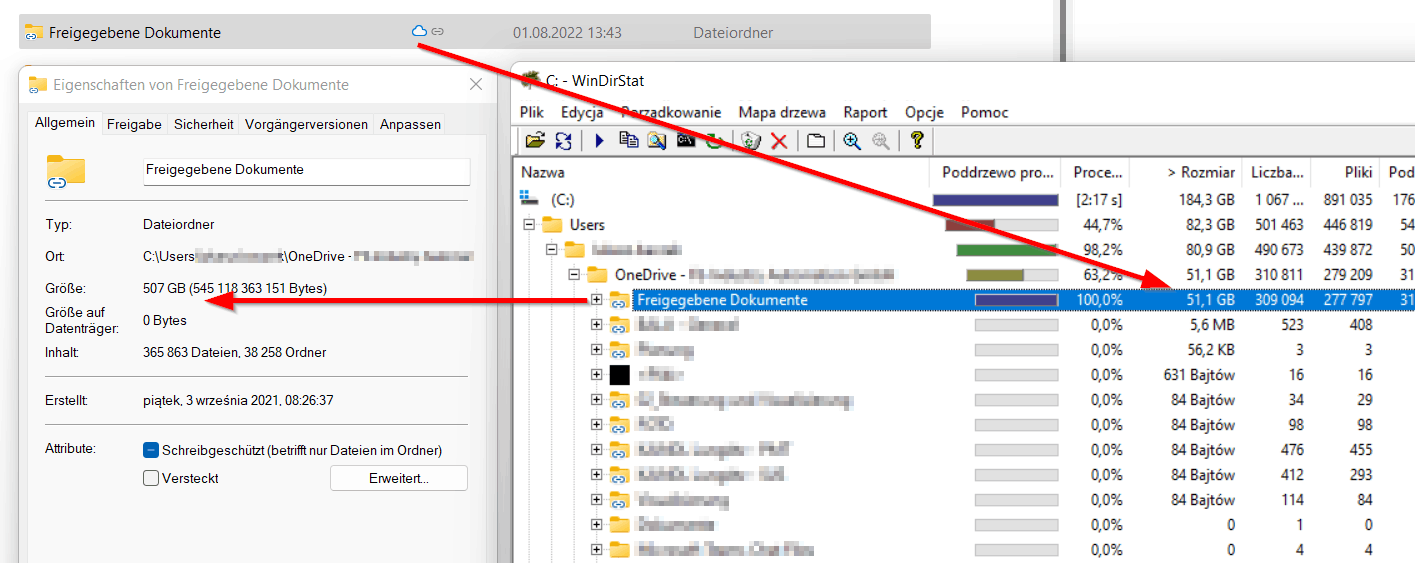Click the folder name field in Properties
The width and height of the screenshot is (1415, 563).
coord(307,170)
